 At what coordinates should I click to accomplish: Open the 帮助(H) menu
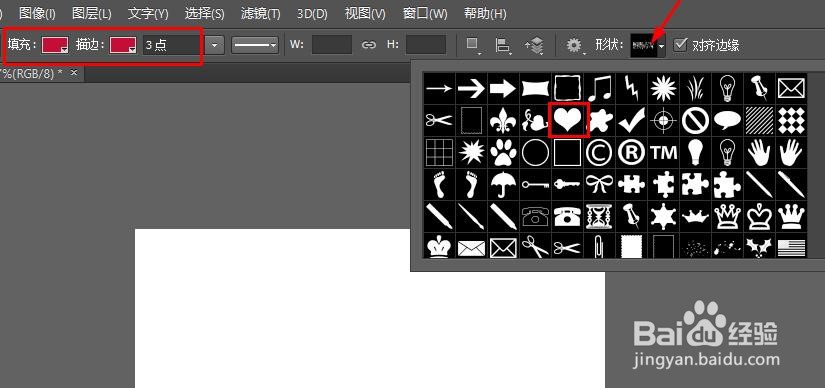[485, 13]
